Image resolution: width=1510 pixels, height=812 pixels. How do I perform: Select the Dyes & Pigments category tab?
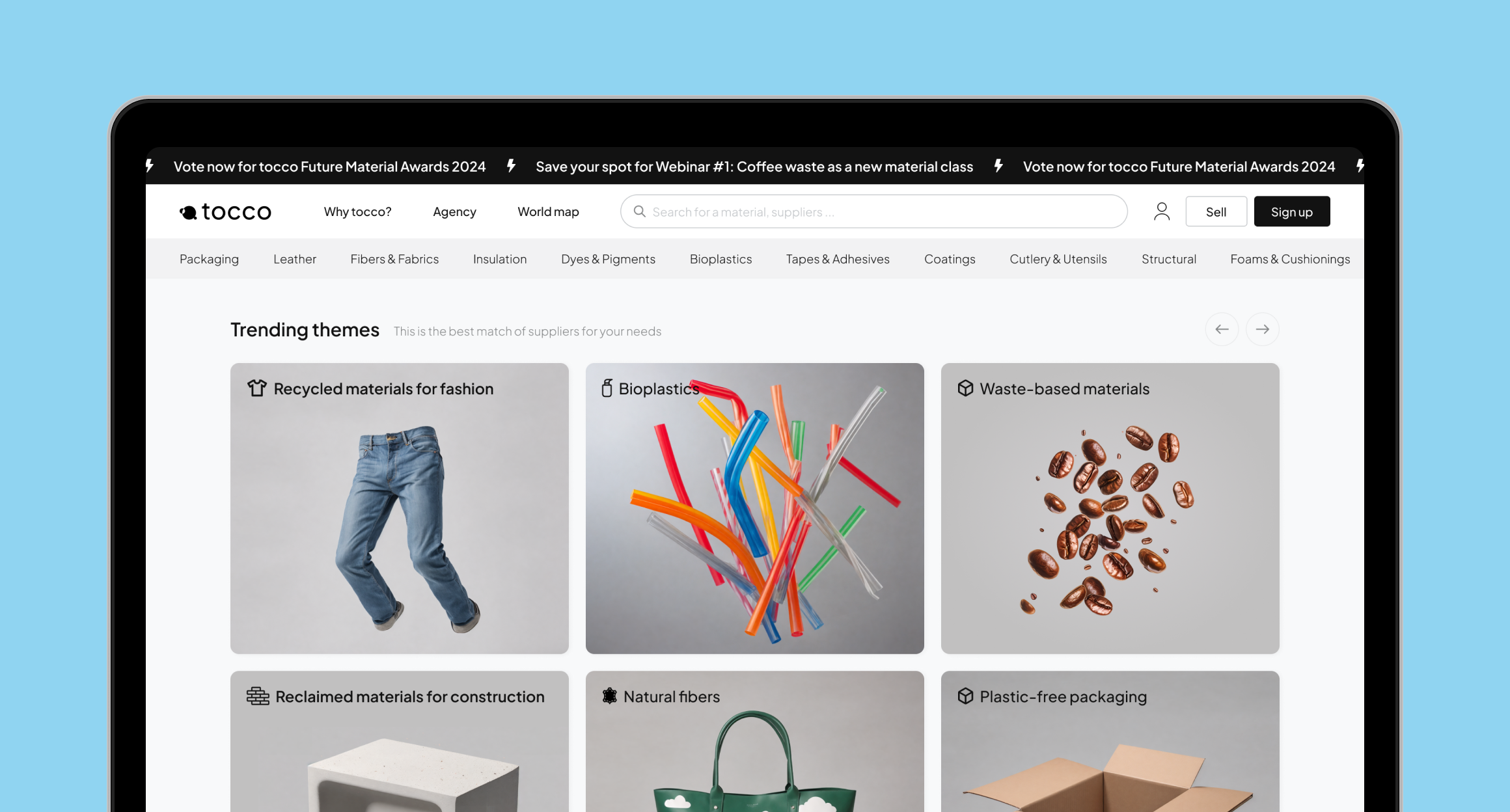(x=608, y=259)
